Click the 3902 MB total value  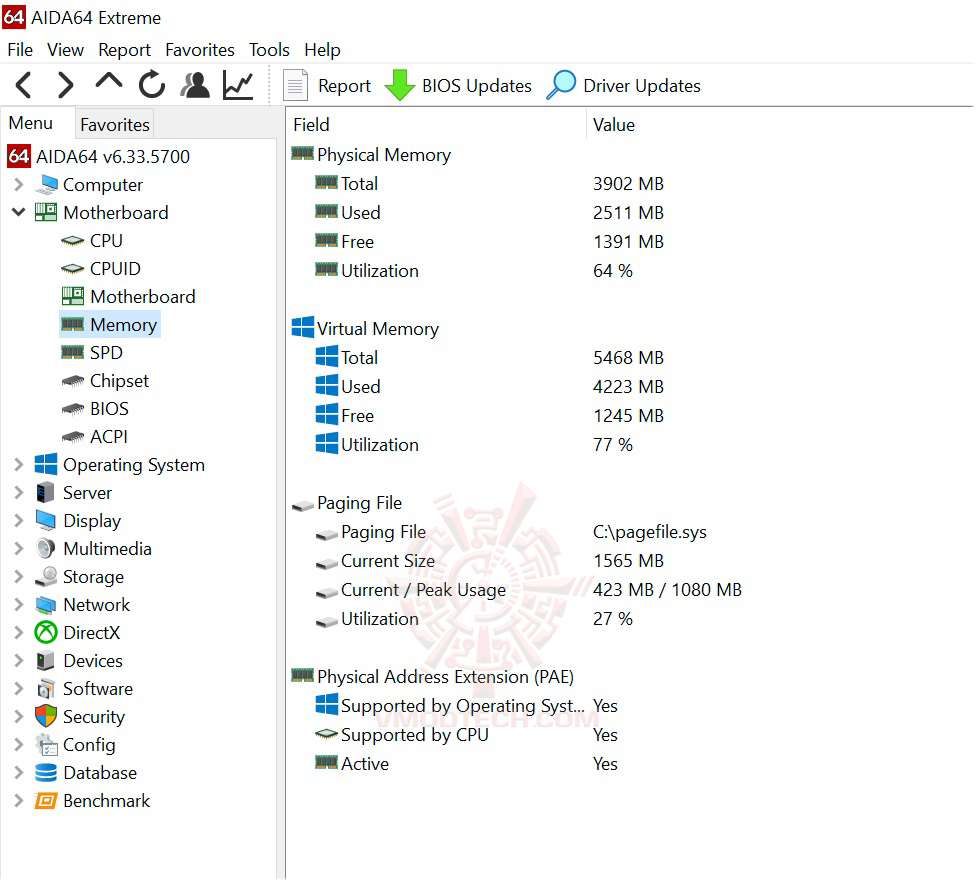coord(628,184)
